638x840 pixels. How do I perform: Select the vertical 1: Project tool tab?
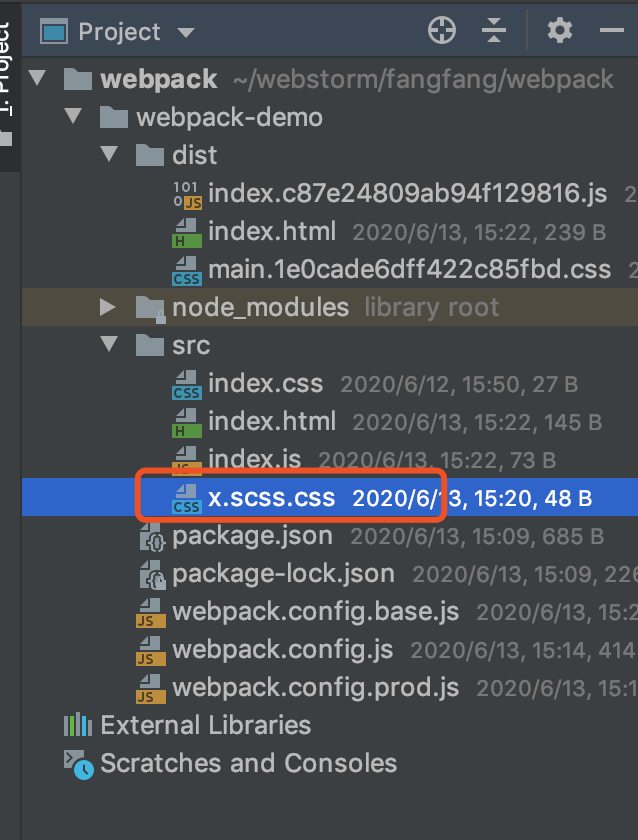pos(7,60)
